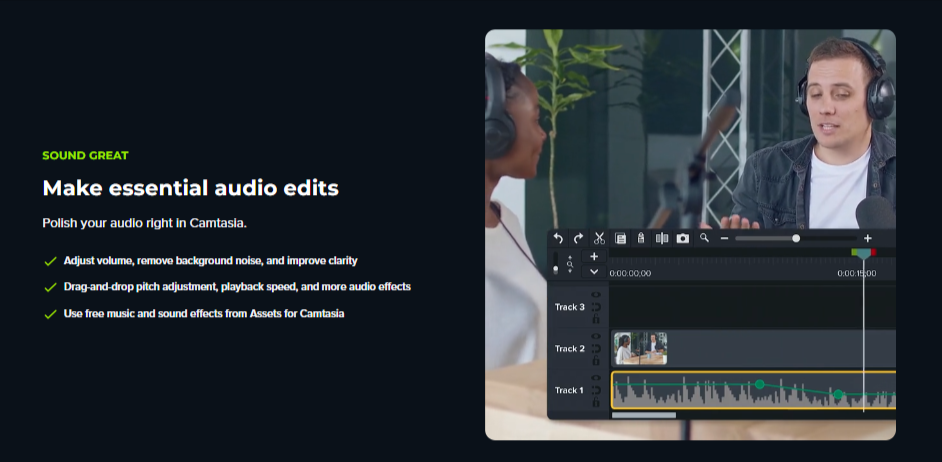The height and width of the screenshot is (462, 942).
Task: Click the red out-point marker on playhead
Action: (x=874, y=252)
